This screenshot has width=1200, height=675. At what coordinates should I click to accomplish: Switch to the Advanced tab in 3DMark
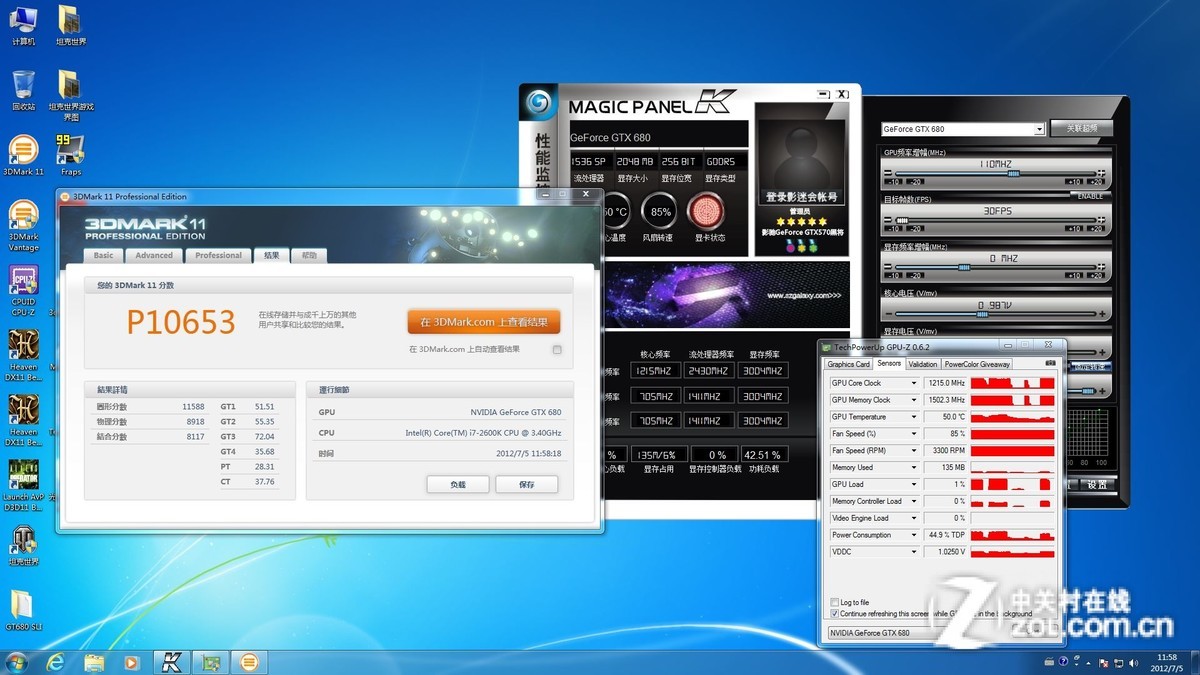click(x=154, y=255)
